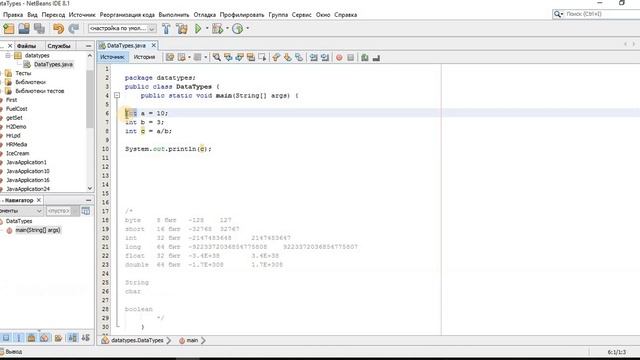This screenshot has height=360, width=640.
Task: Click the Open Project toolbar icon
Action: pyautogui.click(x=24, y=29)
